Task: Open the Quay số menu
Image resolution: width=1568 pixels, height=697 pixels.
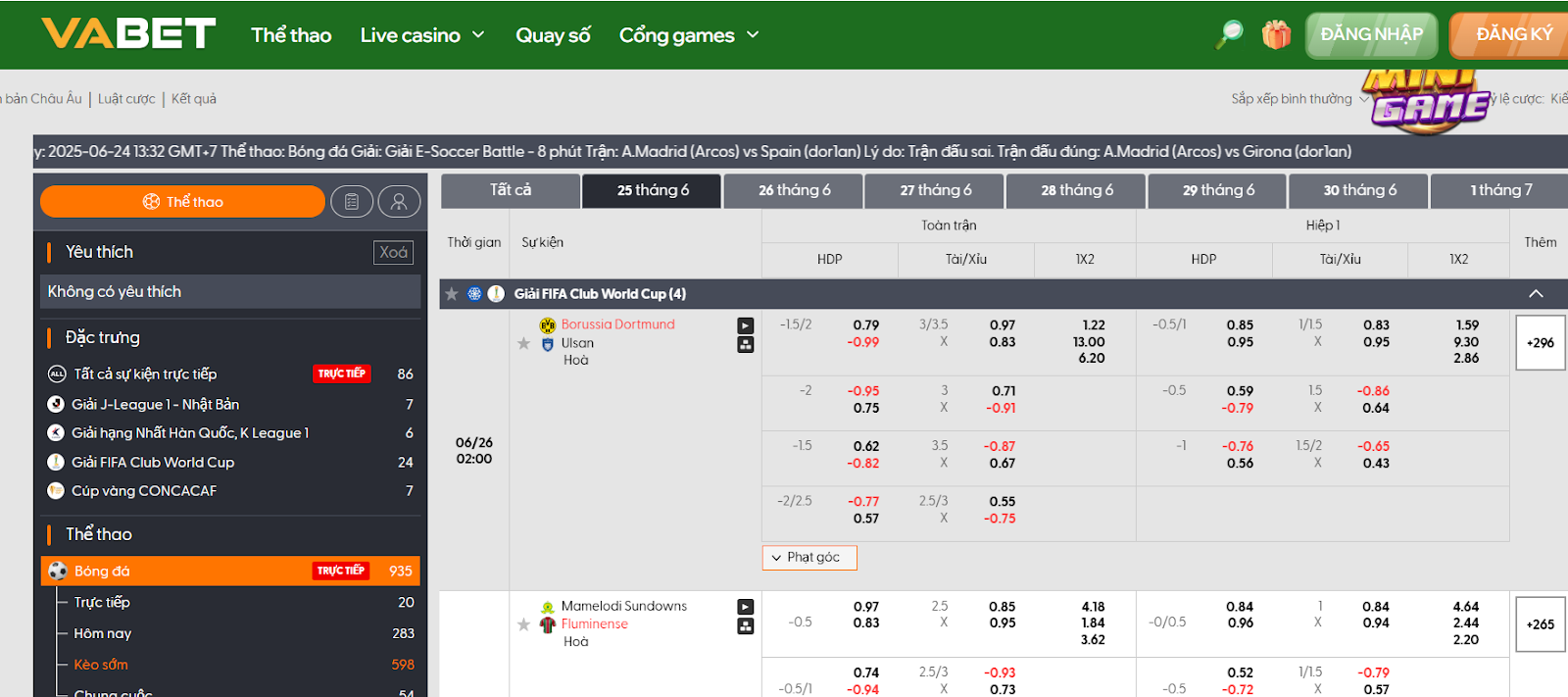Action: coord(553,35)
